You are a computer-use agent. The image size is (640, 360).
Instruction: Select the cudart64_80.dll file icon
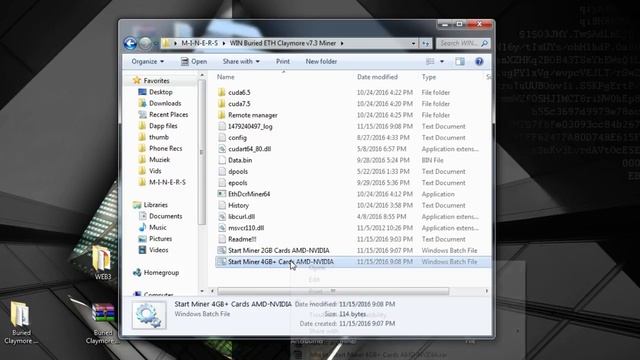click(x=222, y=149)
